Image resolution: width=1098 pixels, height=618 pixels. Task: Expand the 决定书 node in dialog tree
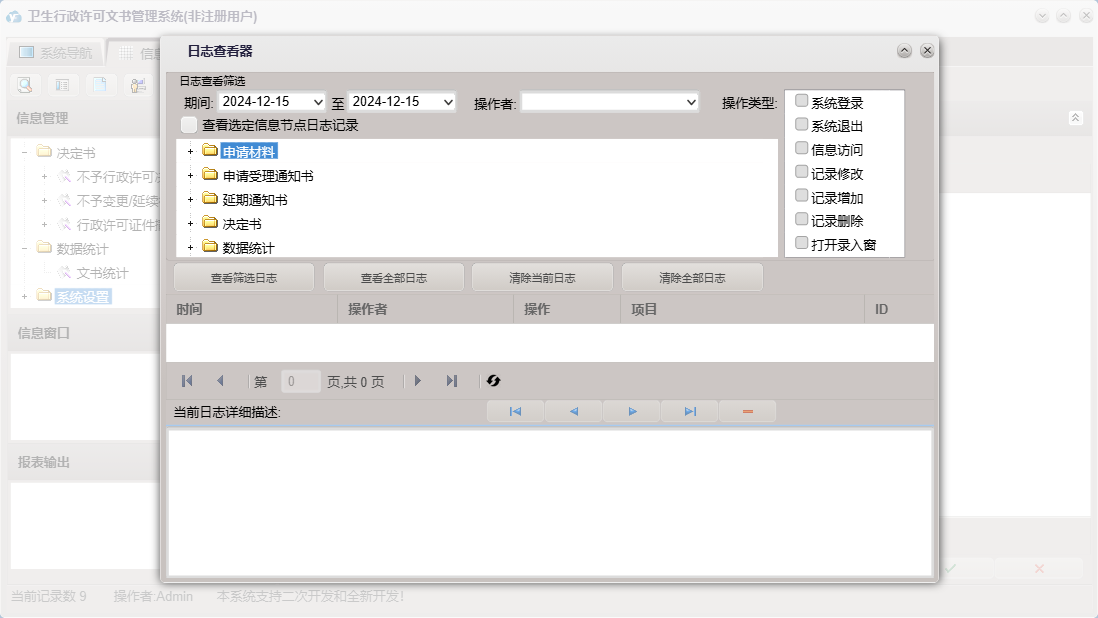click(x=190, y=224)
